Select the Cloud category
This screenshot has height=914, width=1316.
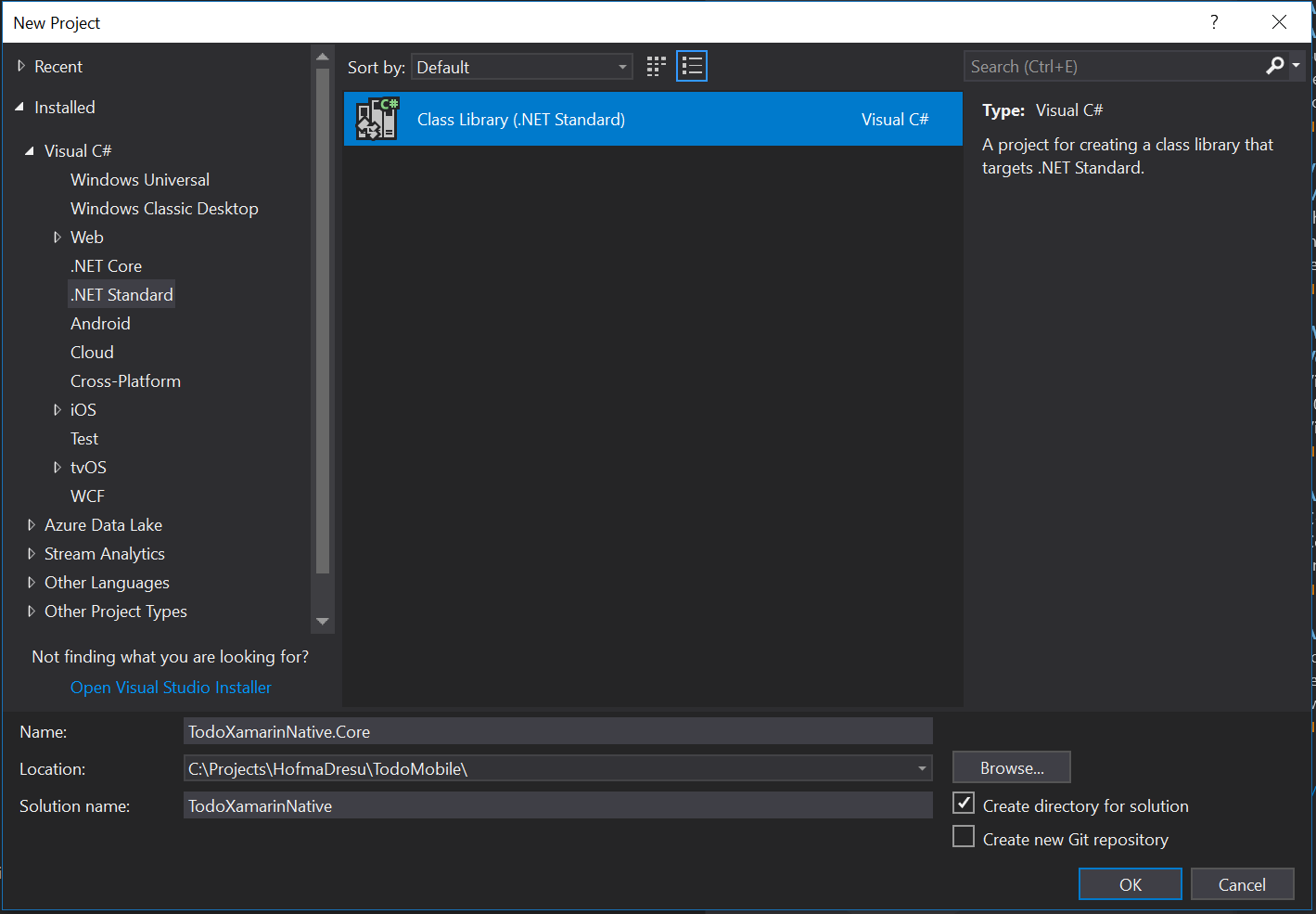click(92, 353)
